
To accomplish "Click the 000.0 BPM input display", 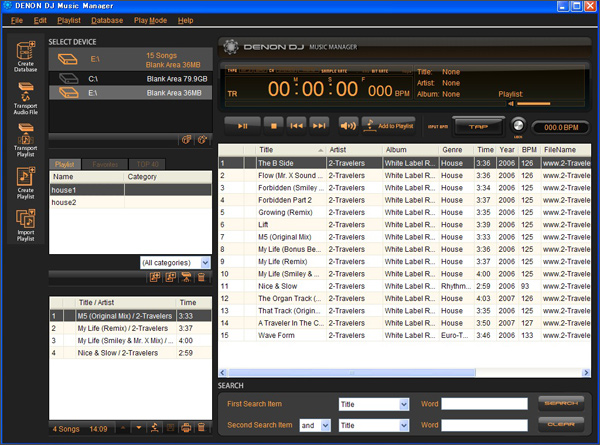I will coord(561,127).
